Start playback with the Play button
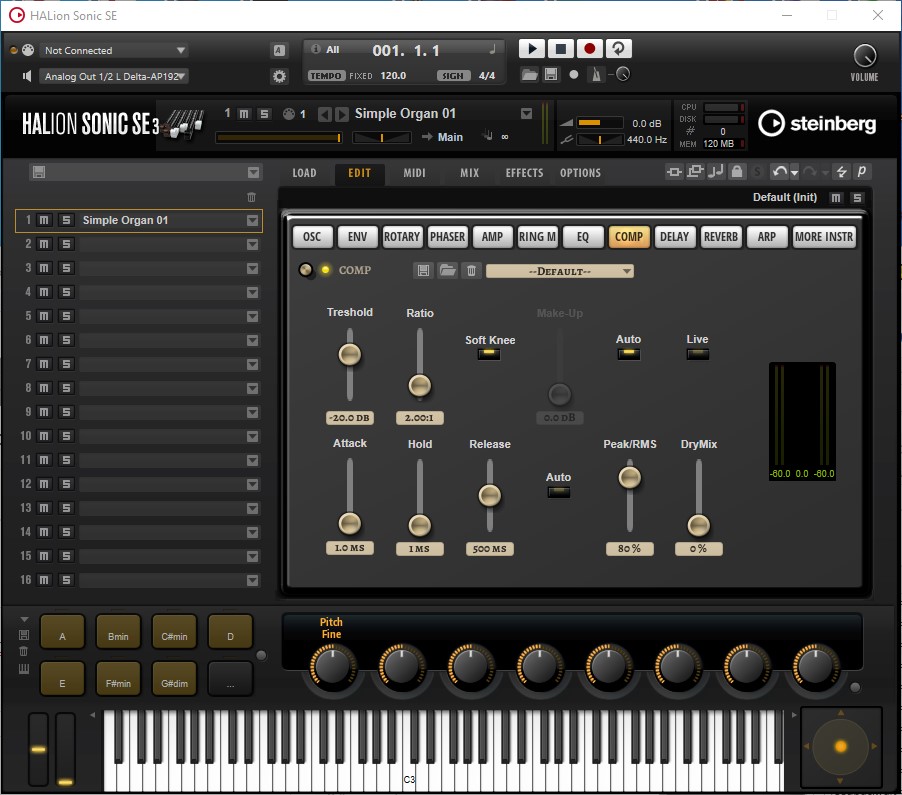Image resolution: width=902 pixels, height=795 pixels. [532, 49]
